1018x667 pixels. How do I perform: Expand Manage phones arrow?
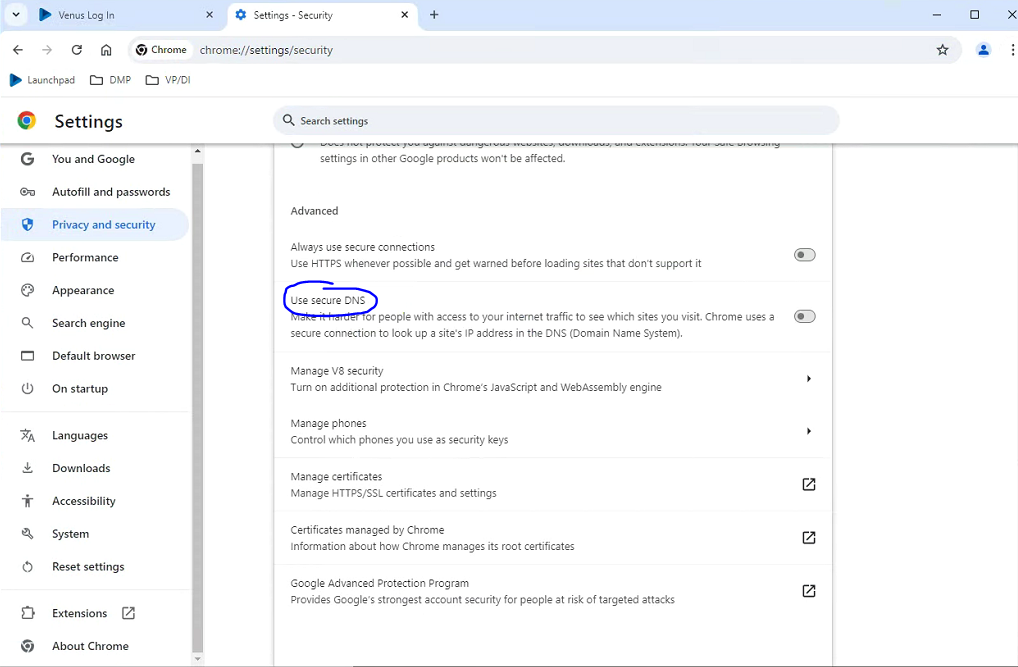[808, 432]
